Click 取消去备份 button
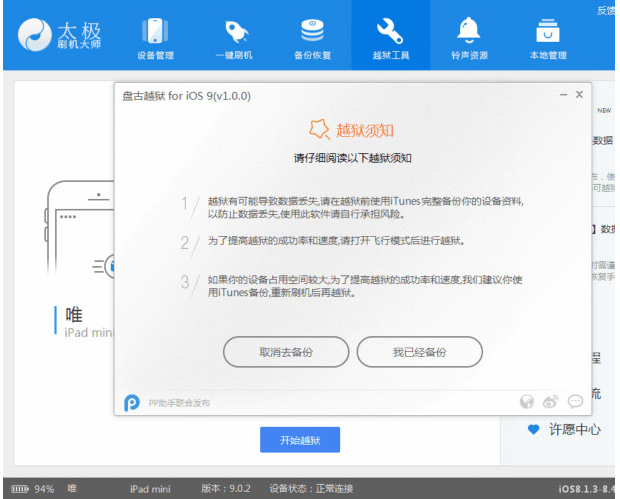620x499 pixels. point(286,352)
